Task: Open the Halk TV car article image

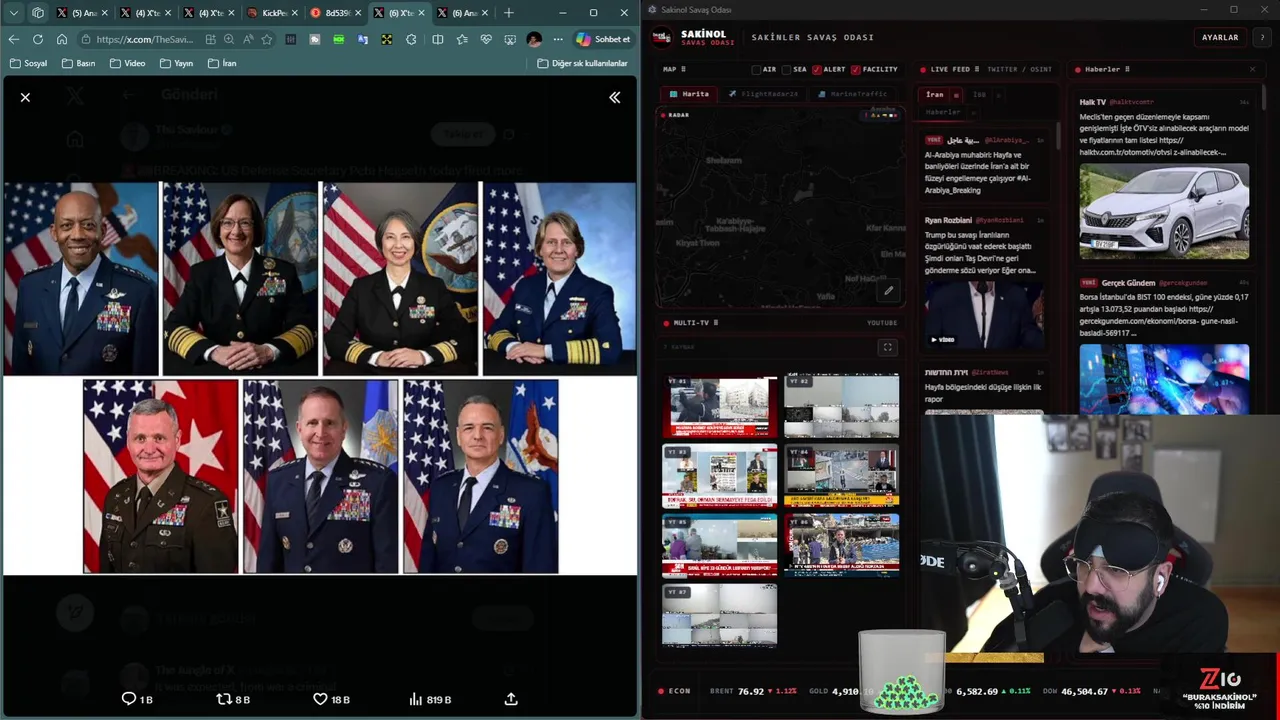Action: 1164,212
